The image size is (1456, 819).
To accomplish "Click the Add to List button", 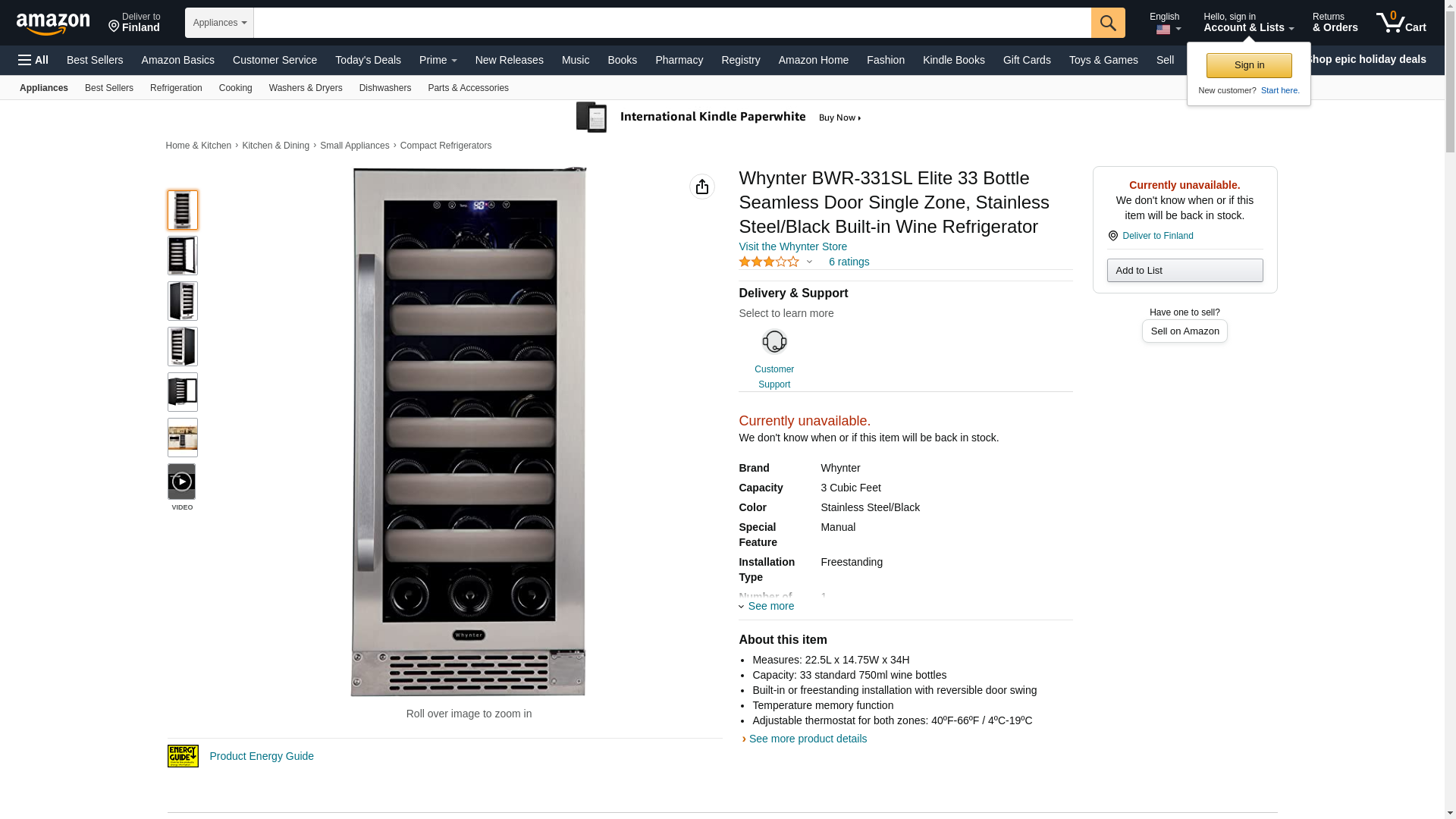I will pos(1185,271).
